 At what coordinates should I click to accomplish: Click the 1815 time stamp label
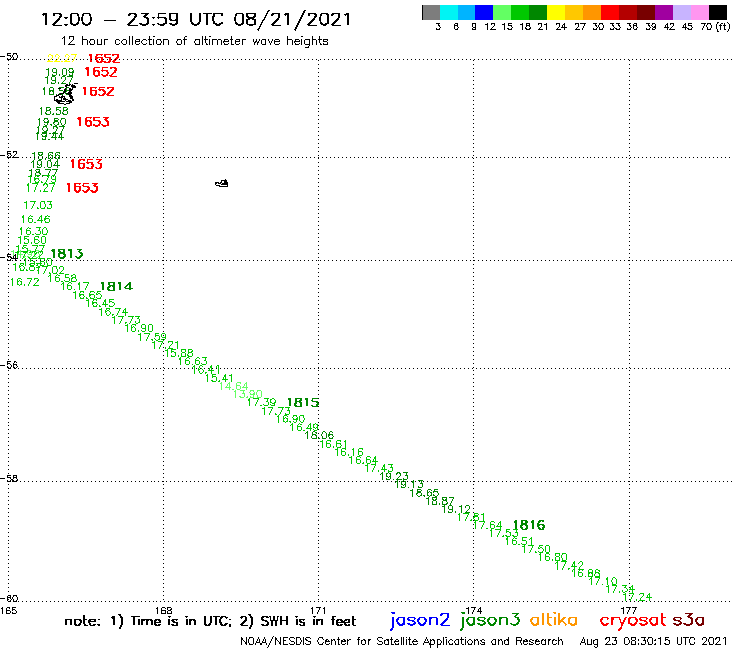pyautogui.click(x=303, y=403)
